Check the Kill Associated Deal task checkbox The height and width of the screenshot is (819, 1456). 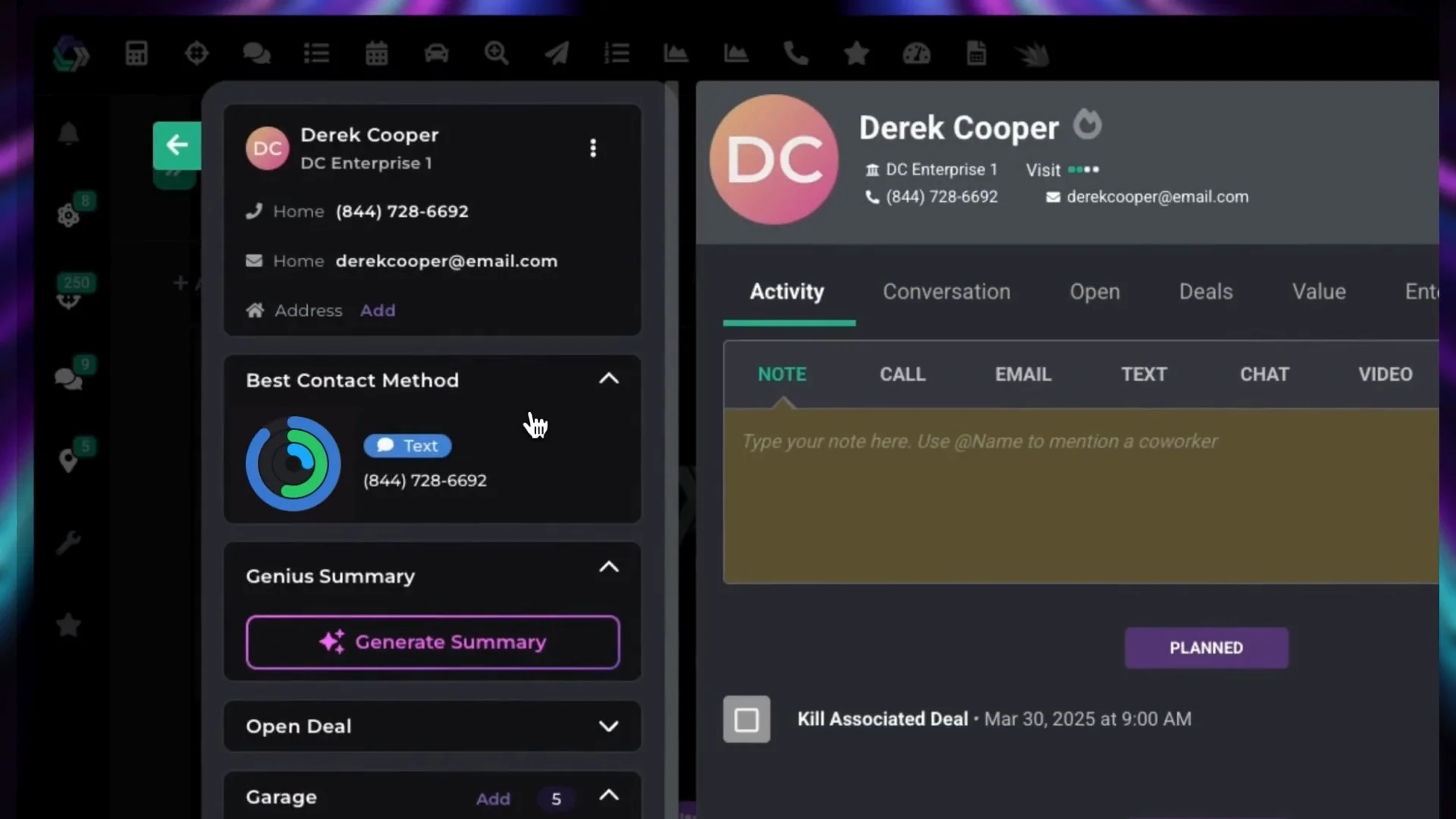pos(746,719)
